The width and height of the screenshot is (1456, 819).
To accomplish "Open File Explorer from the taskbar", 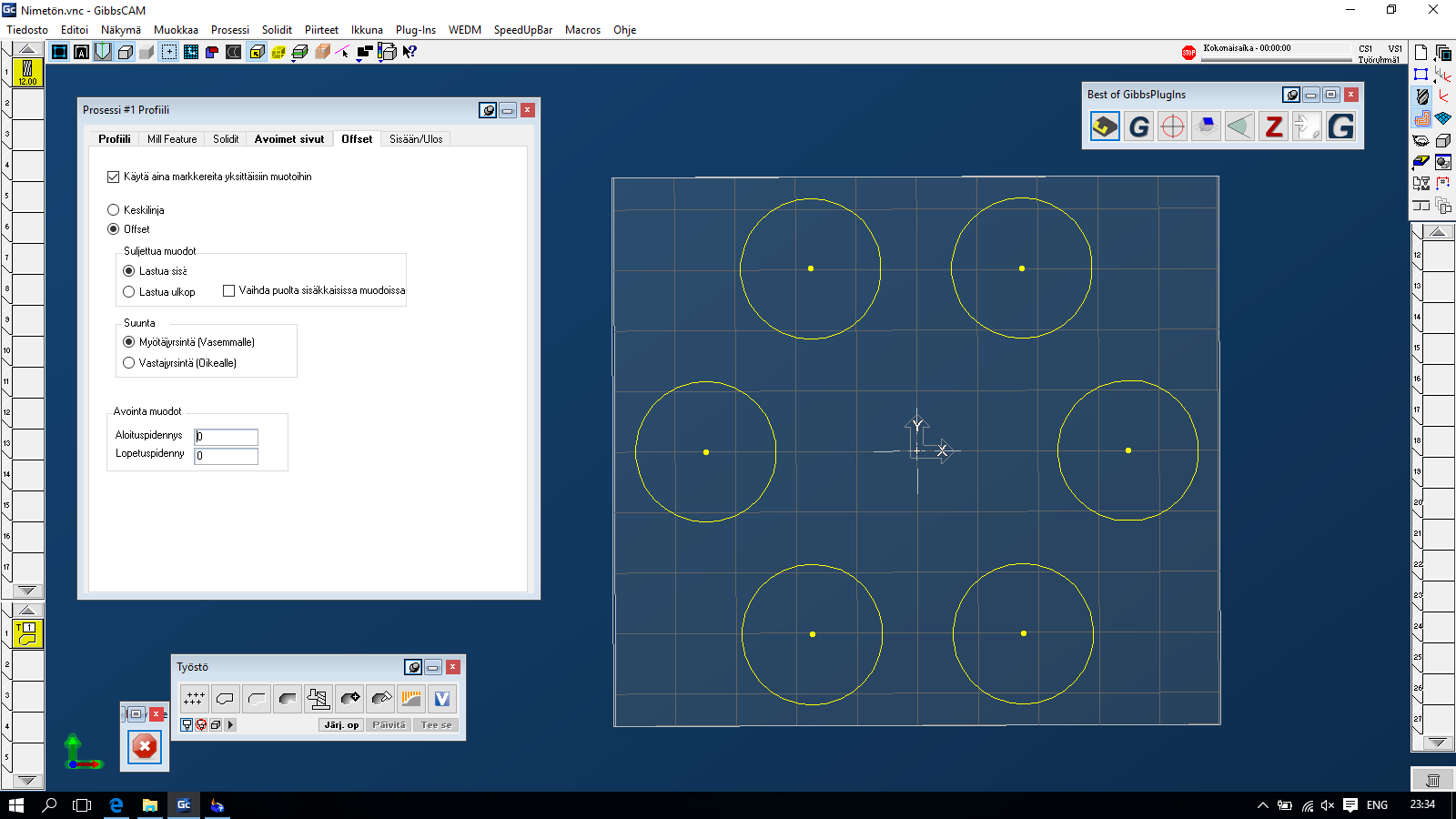I will pyautogui.click(x=150, y=805).
